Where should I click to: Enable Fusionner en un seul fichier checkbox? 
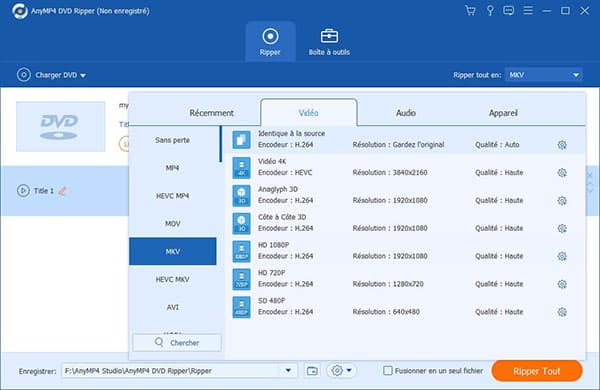tap(388, 370)
